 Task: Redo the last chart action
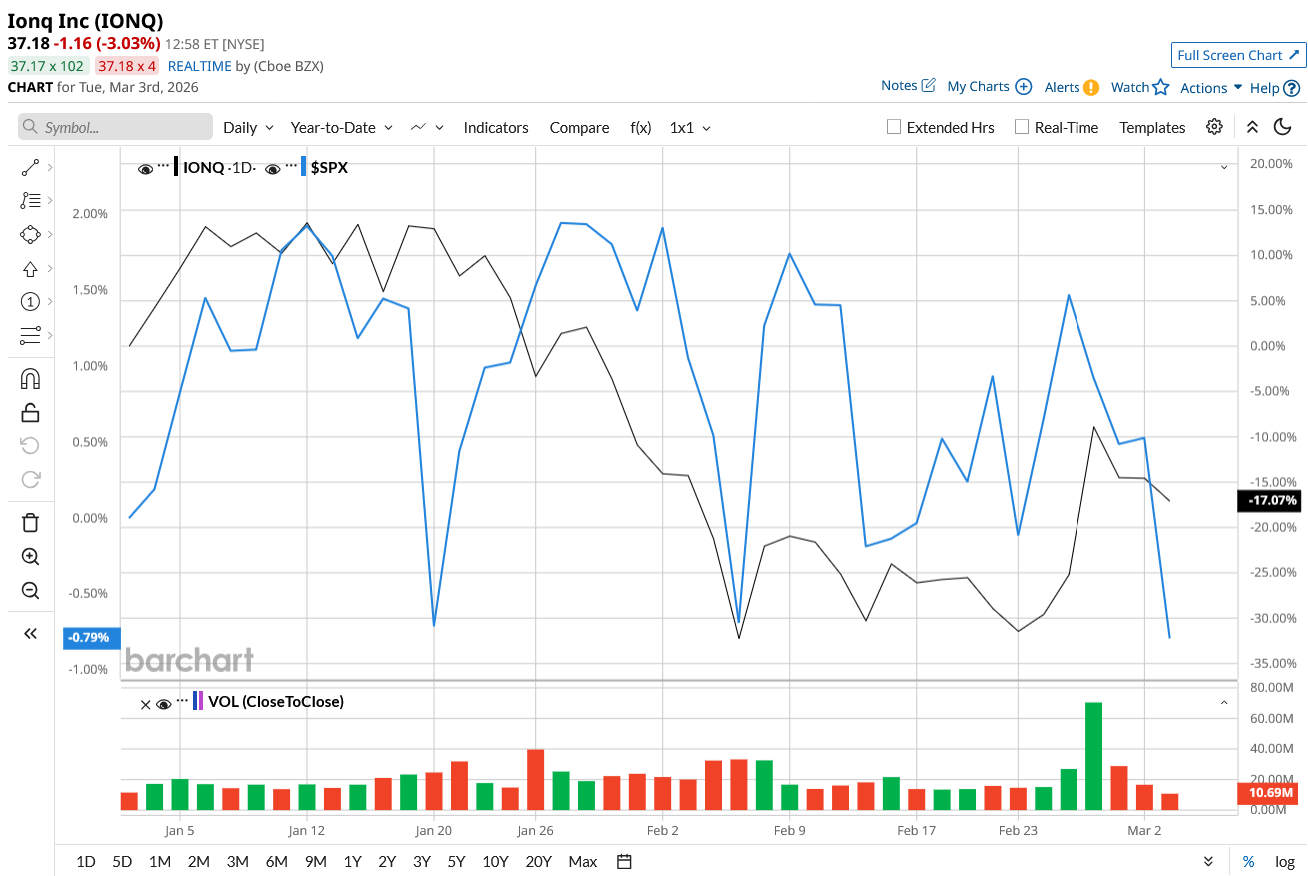pos(30,479)
